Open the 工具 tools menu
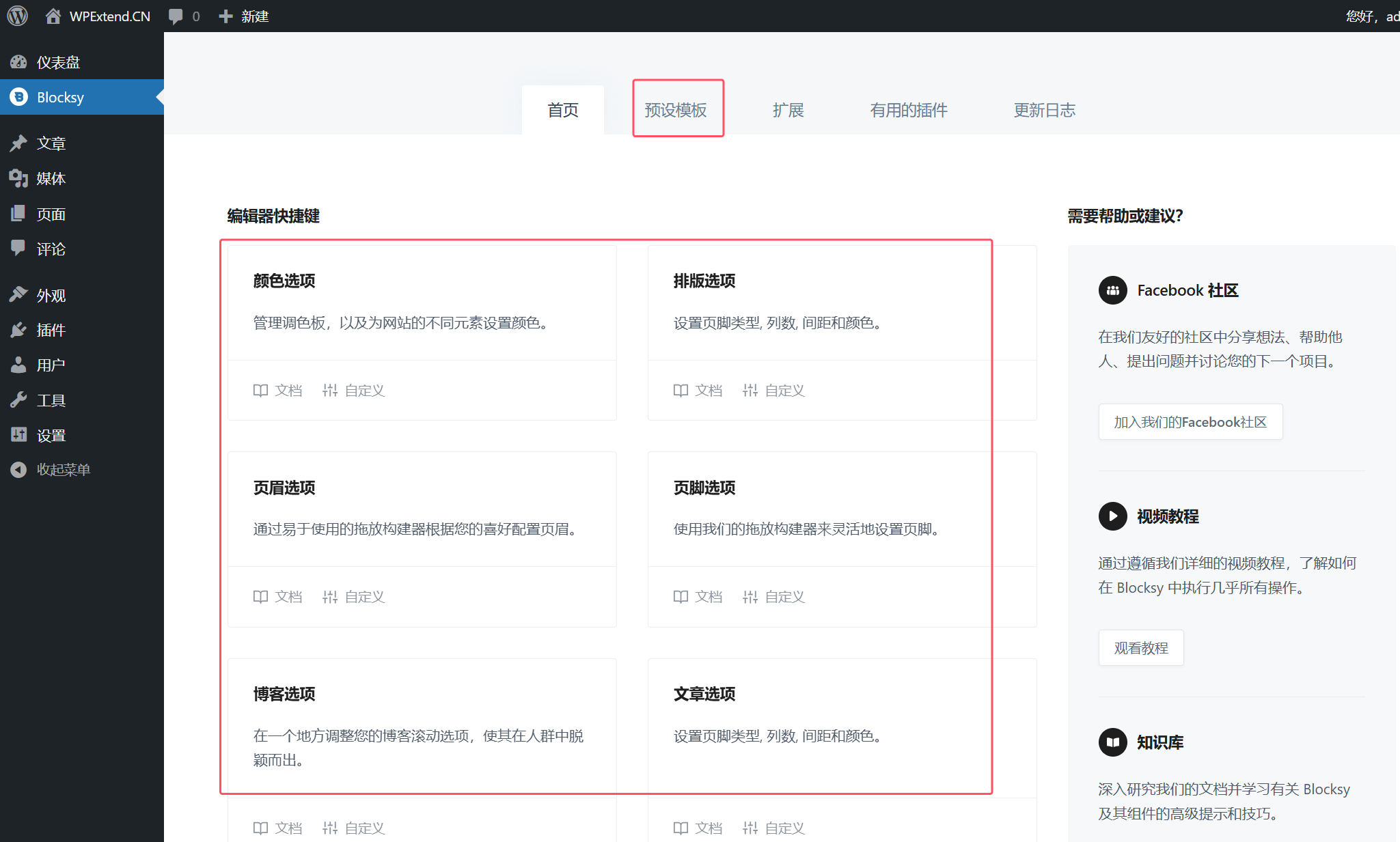This screenshot has width=1400, height=842. [x=82, y=400]
